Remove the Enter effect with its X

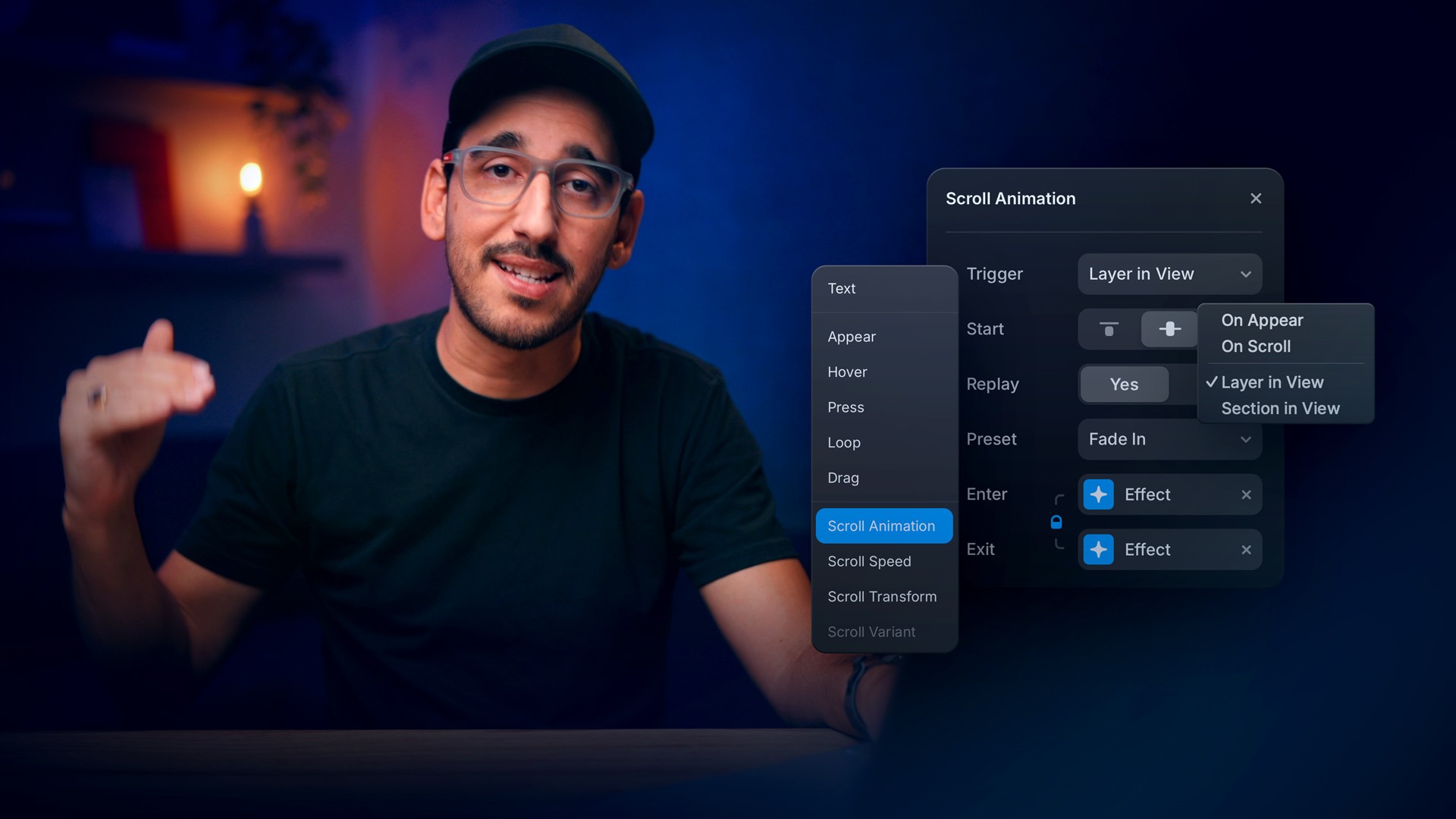click(x=1246, y=494)
